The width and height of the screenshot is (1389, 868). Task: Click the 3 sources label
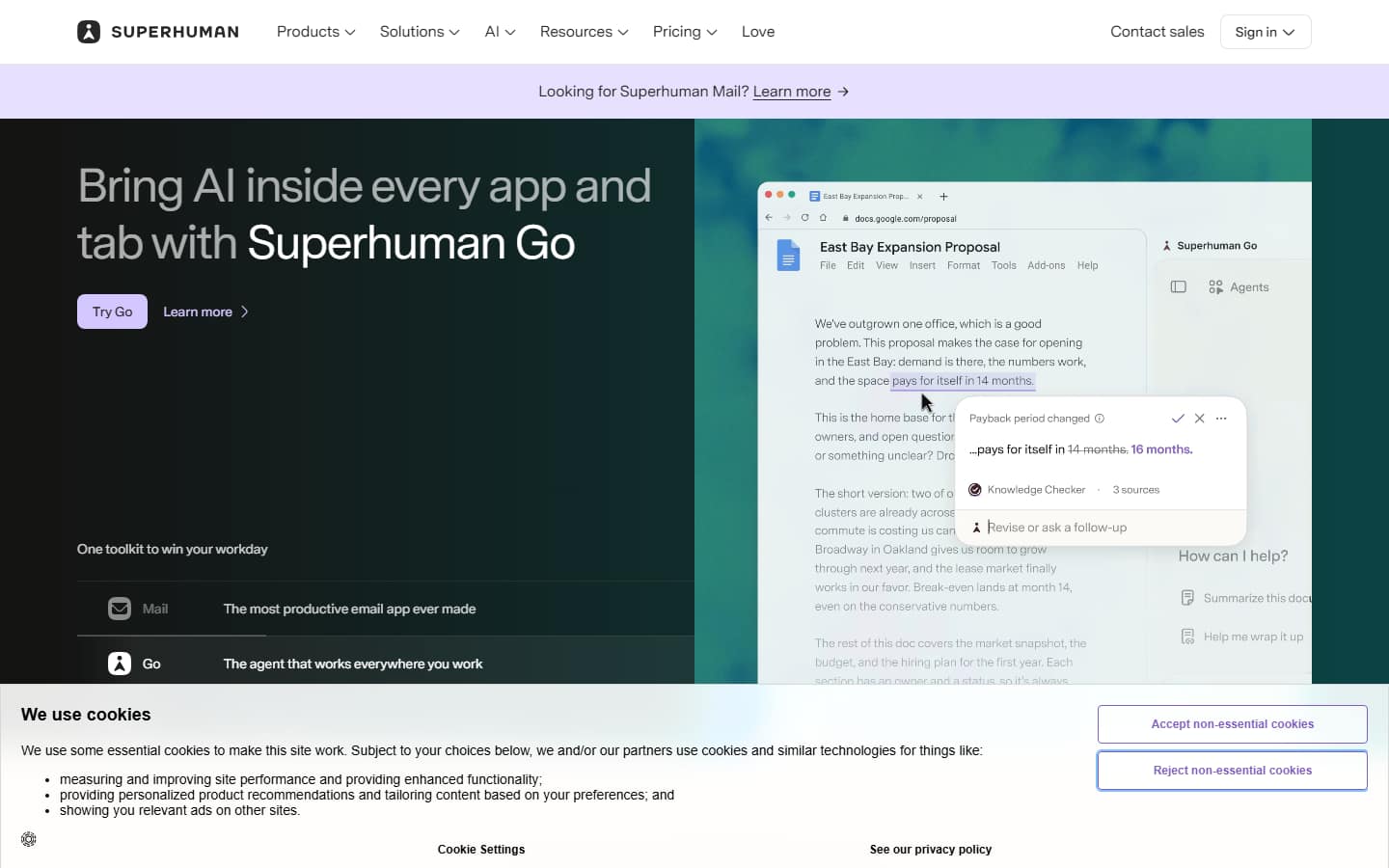tap(1136, 490)
